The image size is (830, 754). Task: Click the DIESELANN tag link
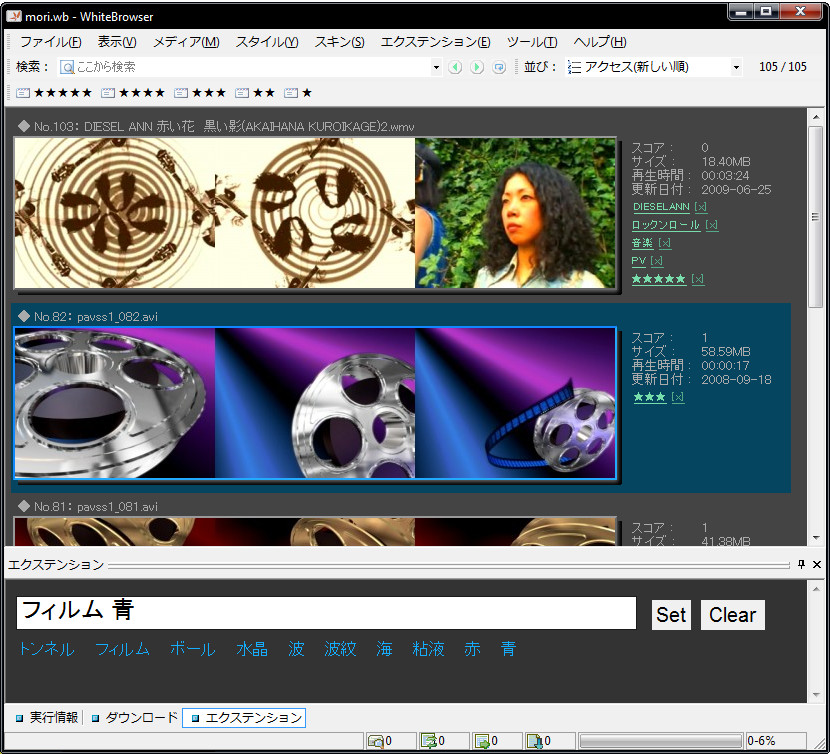tap(661, 207)
